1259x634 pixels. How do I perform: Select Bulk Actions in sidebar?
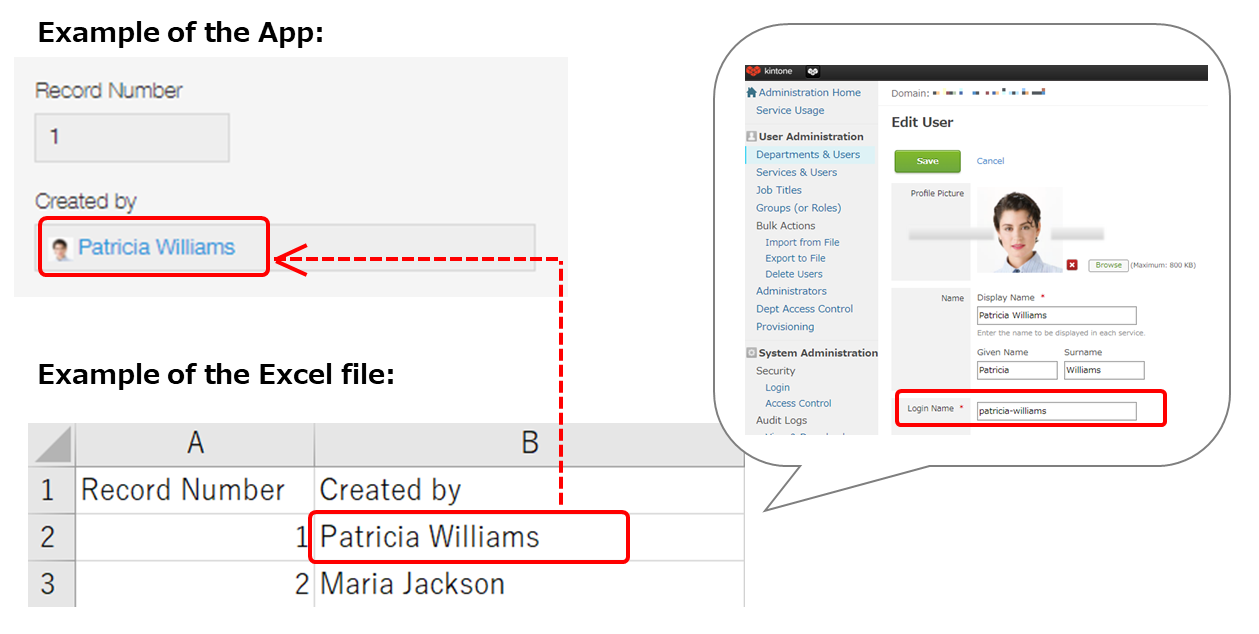click(x=786, y=226)
